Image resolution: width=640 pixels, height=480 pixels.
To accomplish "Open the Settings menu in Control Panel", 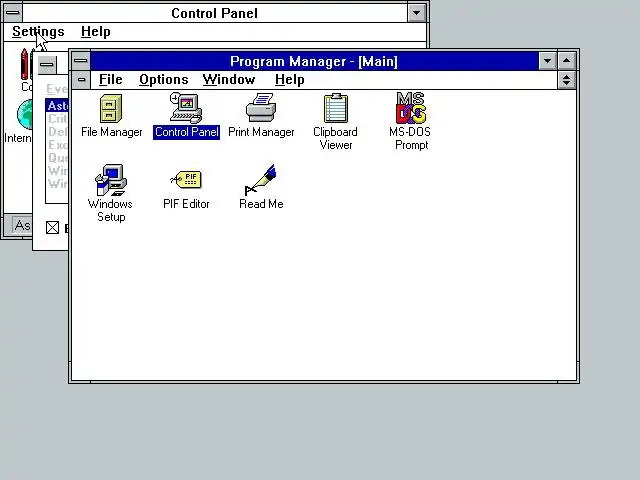I will tap(38, 31).
